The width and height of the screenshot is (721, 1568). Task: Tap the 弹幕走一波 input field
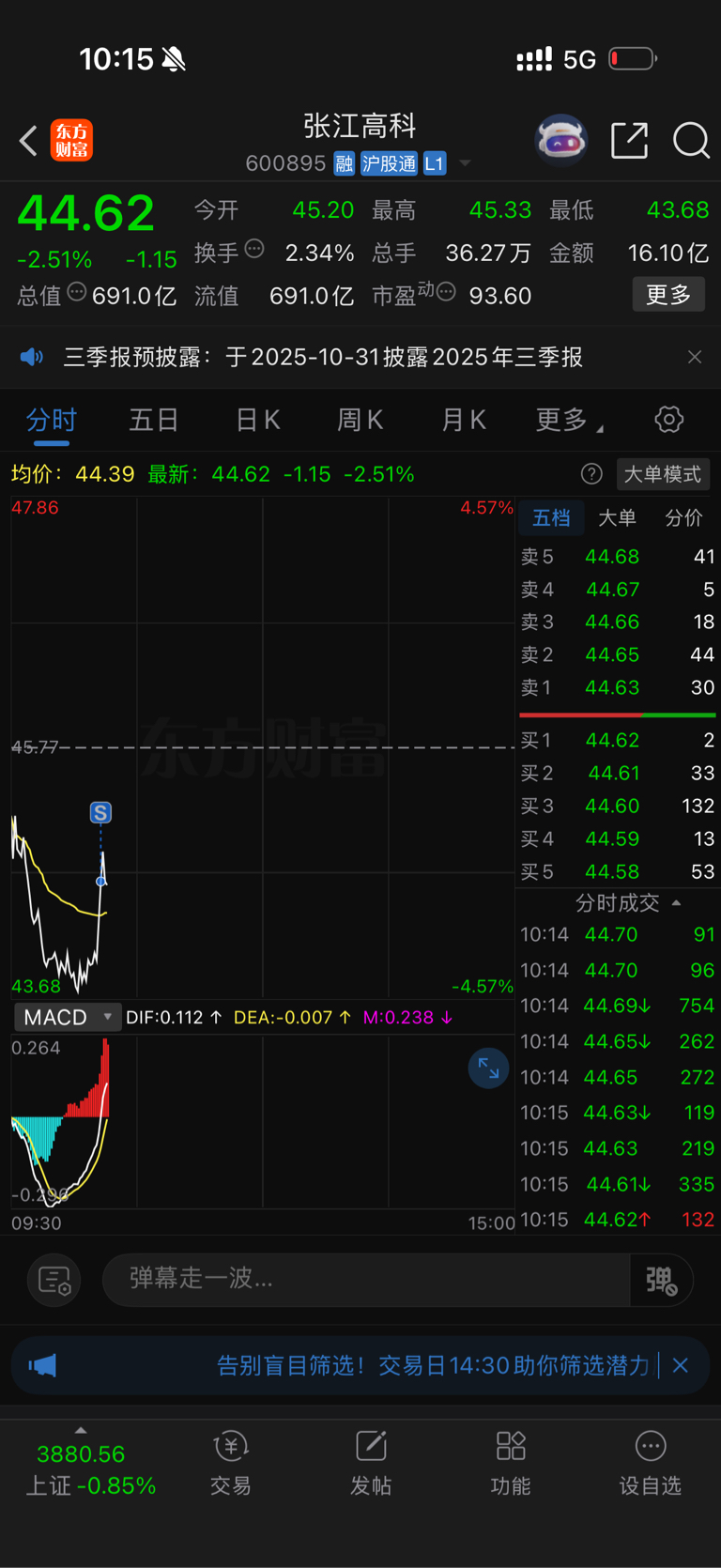coord(366,1279)
